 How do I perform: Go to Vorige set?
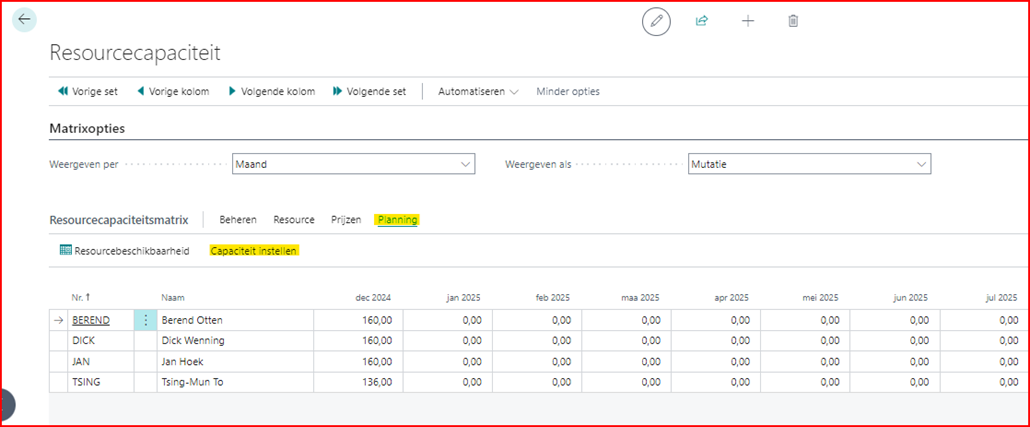coord(88,91)
